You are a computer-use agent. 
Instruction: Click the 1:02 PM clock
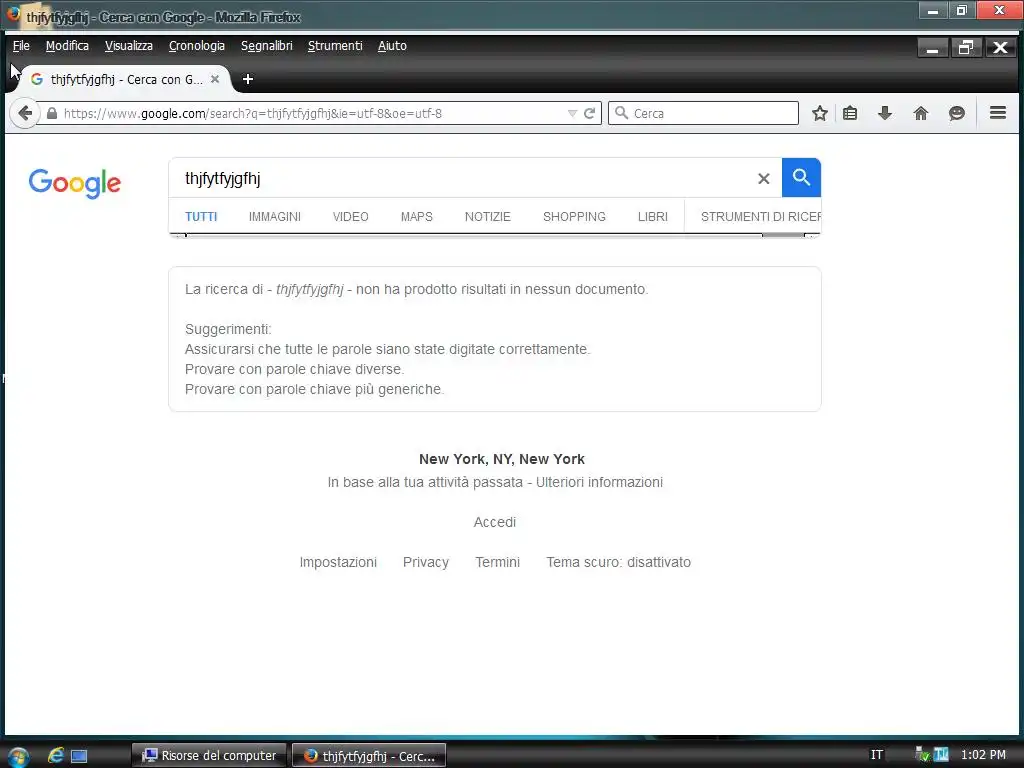coord(984,755)
